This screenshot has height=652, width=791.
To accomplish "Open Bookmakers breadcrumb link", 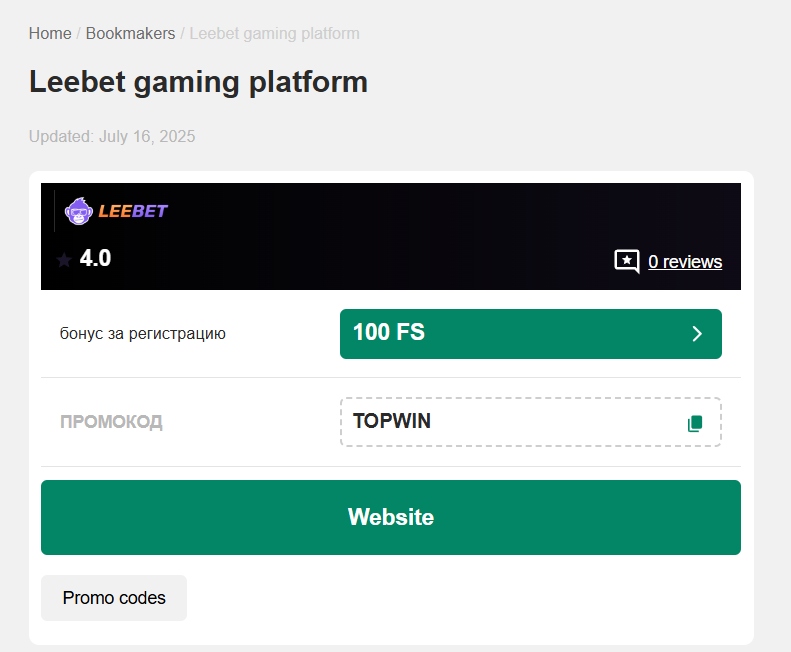I will 130,33.
